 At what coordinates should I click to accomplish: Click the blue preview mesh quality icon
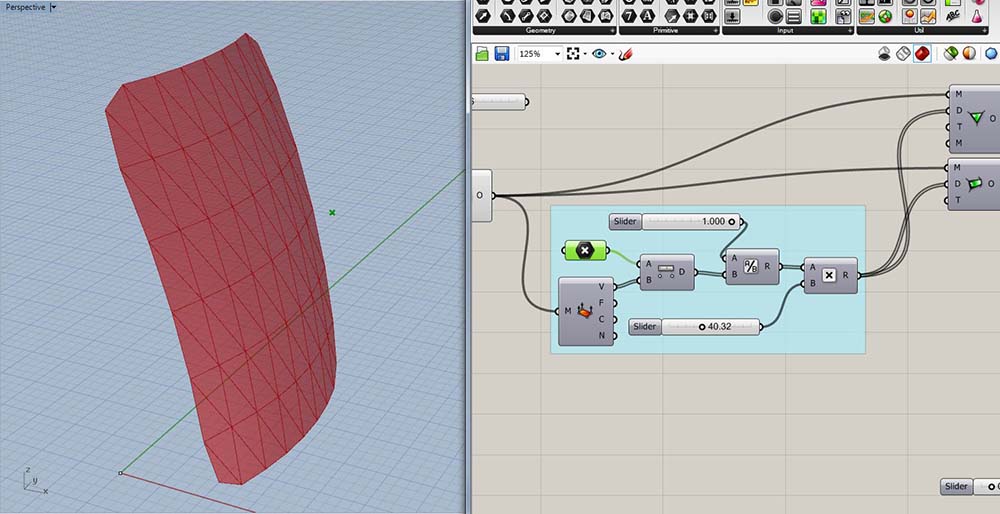pos(992,54)
